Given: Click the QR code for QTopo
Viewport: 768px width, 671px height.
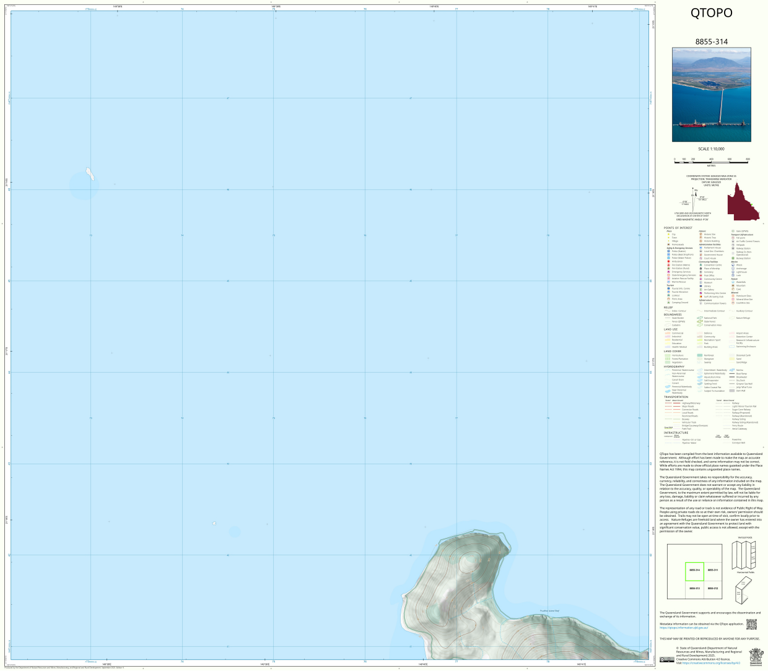Looking at the screenshot, I should pos(751,624).
